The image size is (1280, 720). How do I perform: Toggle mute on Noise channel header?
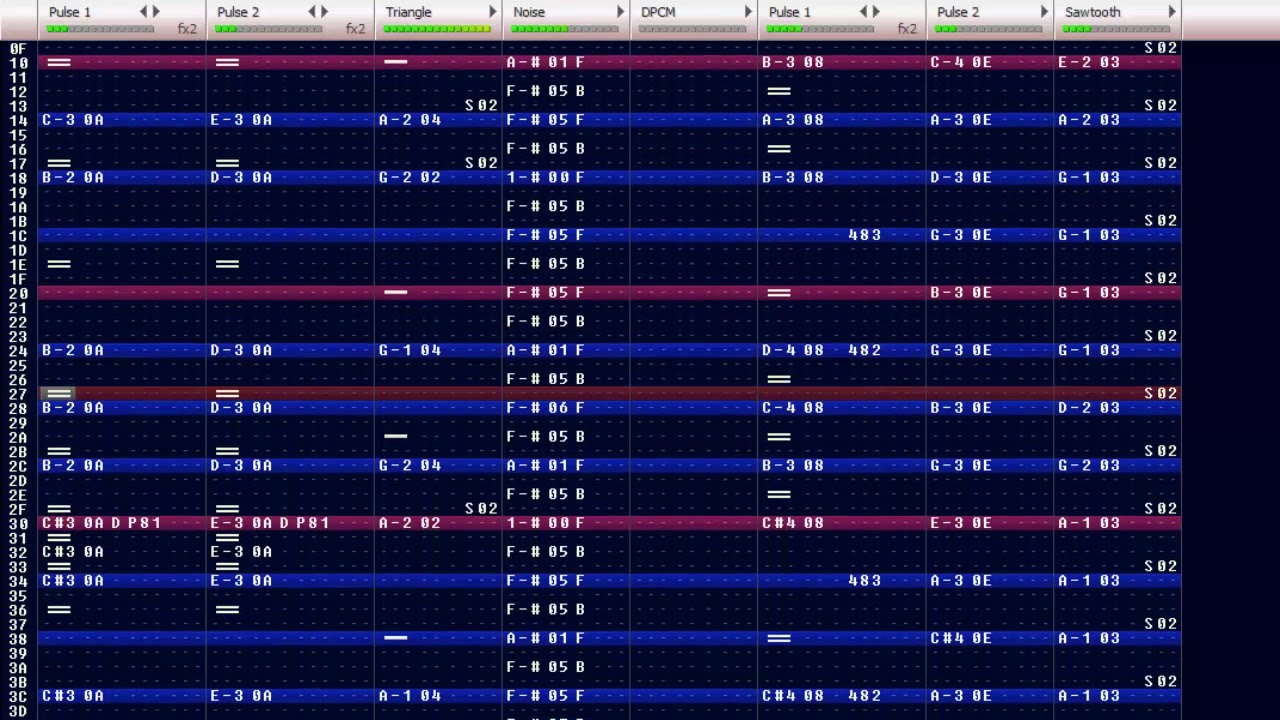[x=529, y=12]
